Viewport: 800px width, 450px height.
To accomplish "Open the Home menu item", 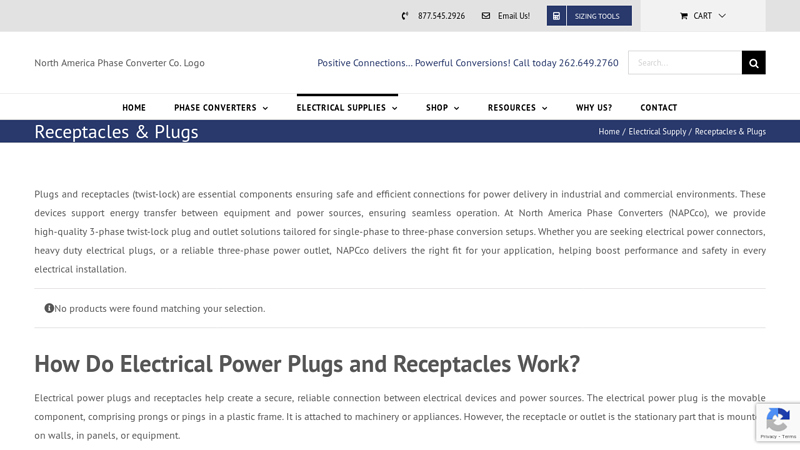I will pyautogui.click(x=134, y=108).
